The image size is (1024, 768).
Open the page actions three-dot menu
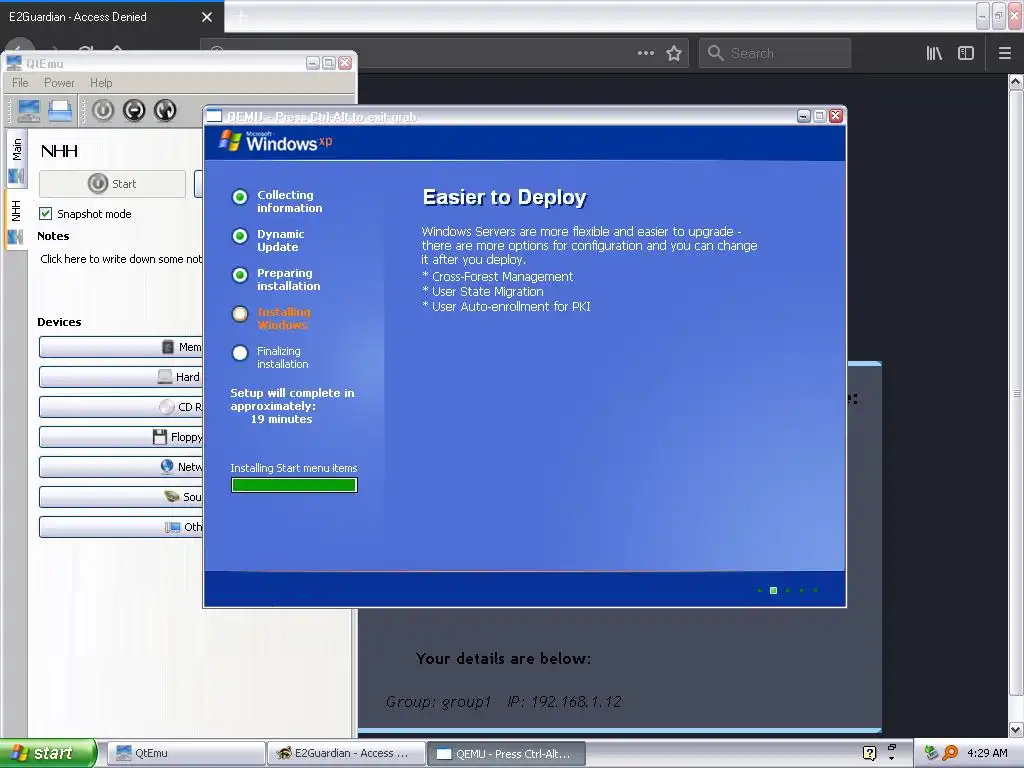point(646,53)
